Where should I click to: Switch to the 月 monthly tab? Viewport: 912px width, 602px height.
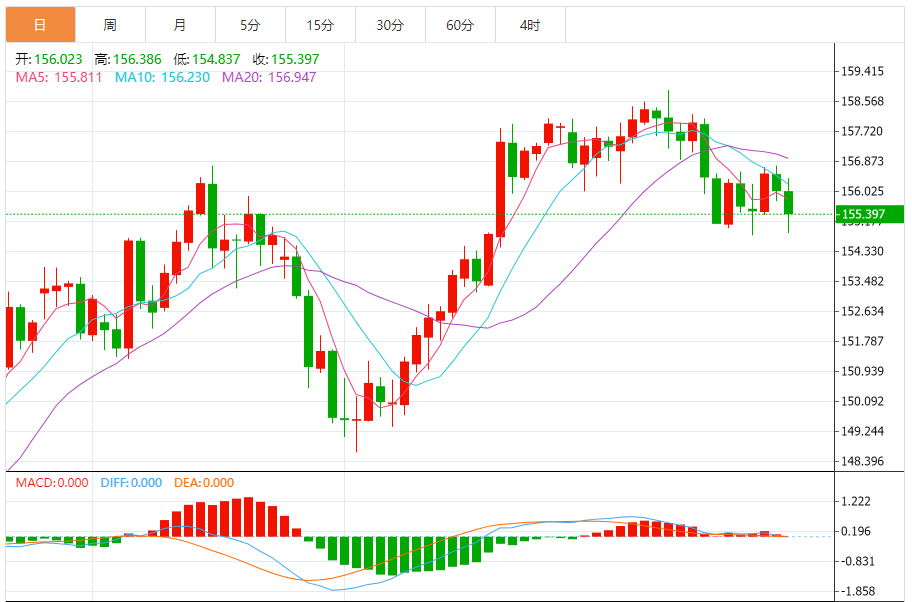tap(180, 25)
